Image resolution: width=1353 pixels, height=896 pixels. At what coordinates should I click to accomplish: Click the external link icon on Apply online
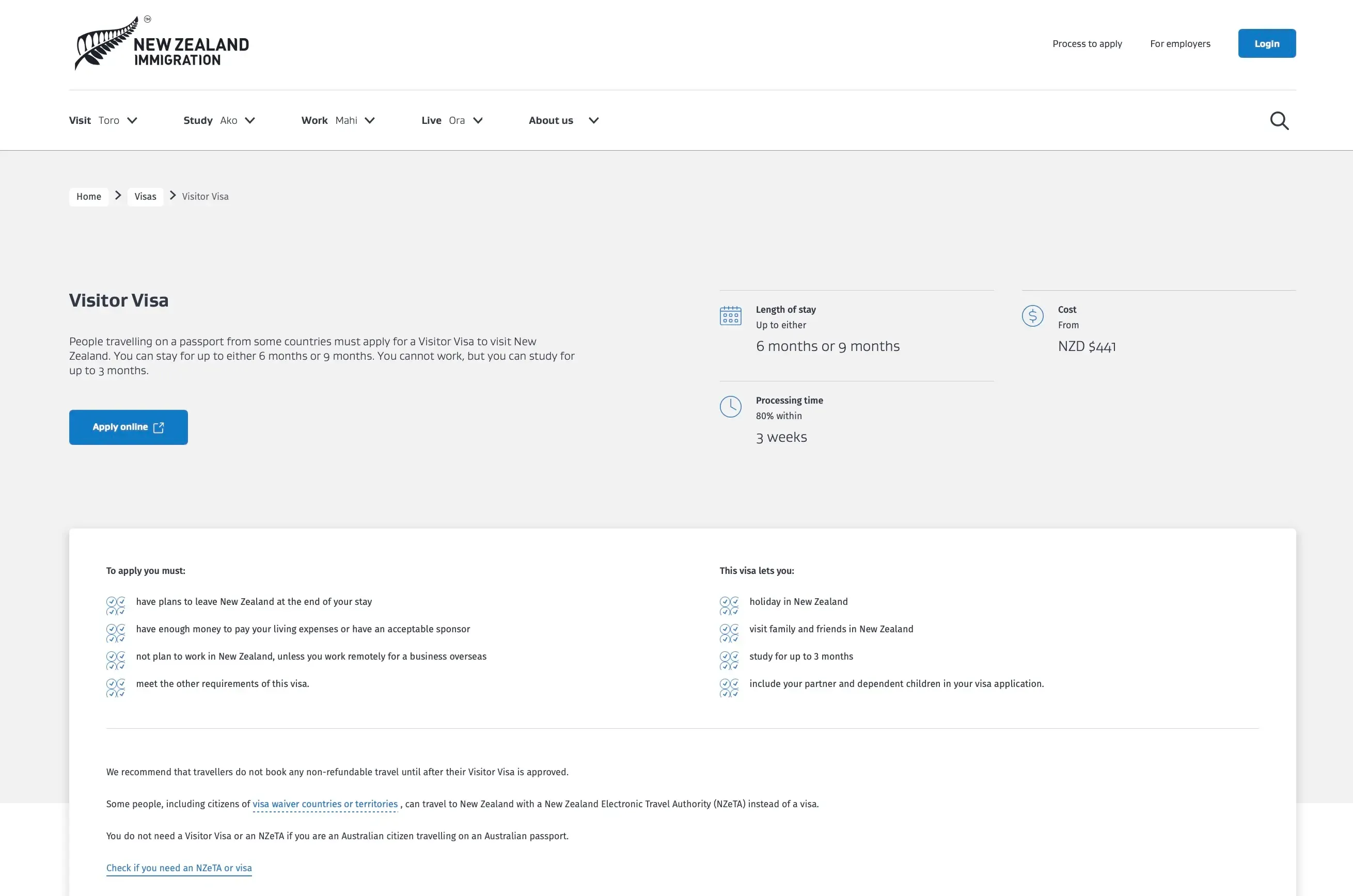click(159, 427)
